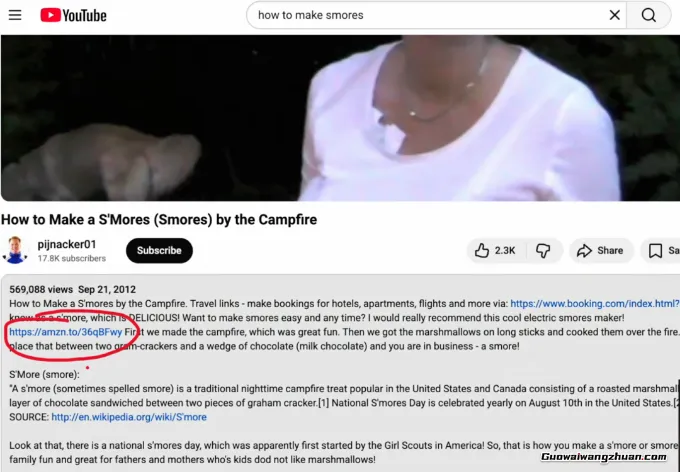Viewport: 680px width, 472px height.
Task: Clear the search query with X
Action: (615, 15)
